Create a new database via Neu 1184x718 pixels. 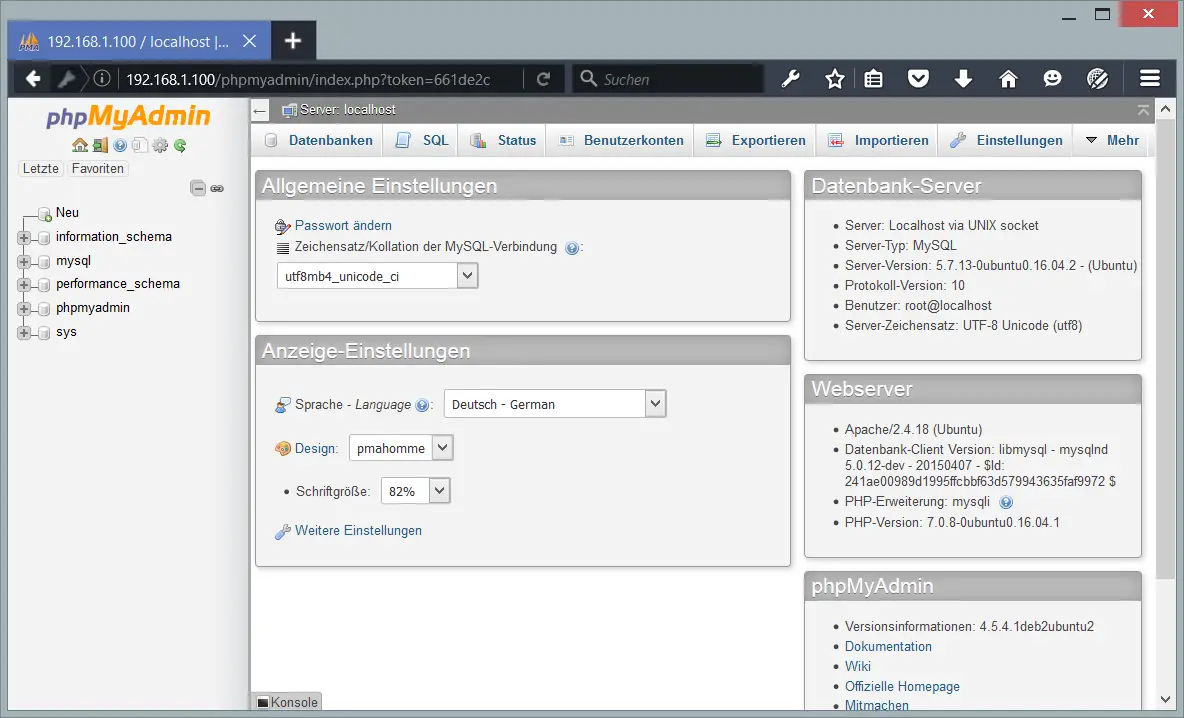(67, 213)
